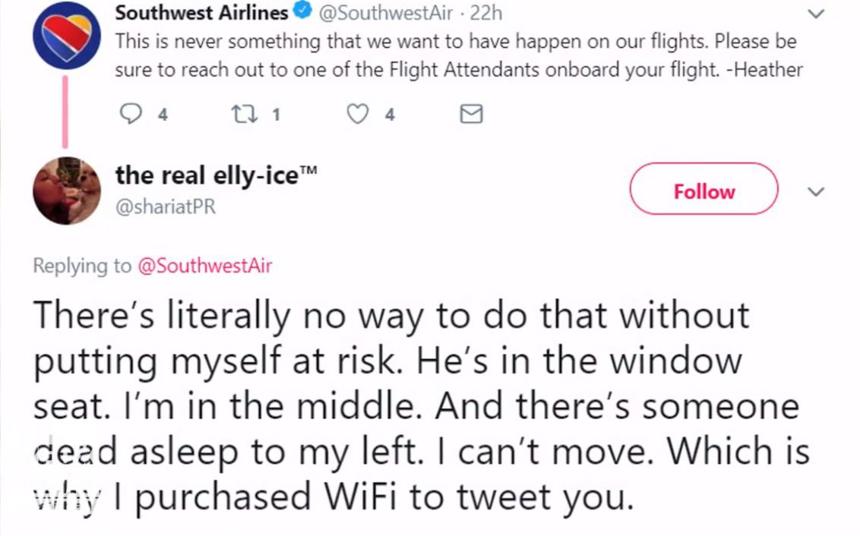860x536 pixels.
Task: Click the like count beside the heart
Action: [389, 114]
